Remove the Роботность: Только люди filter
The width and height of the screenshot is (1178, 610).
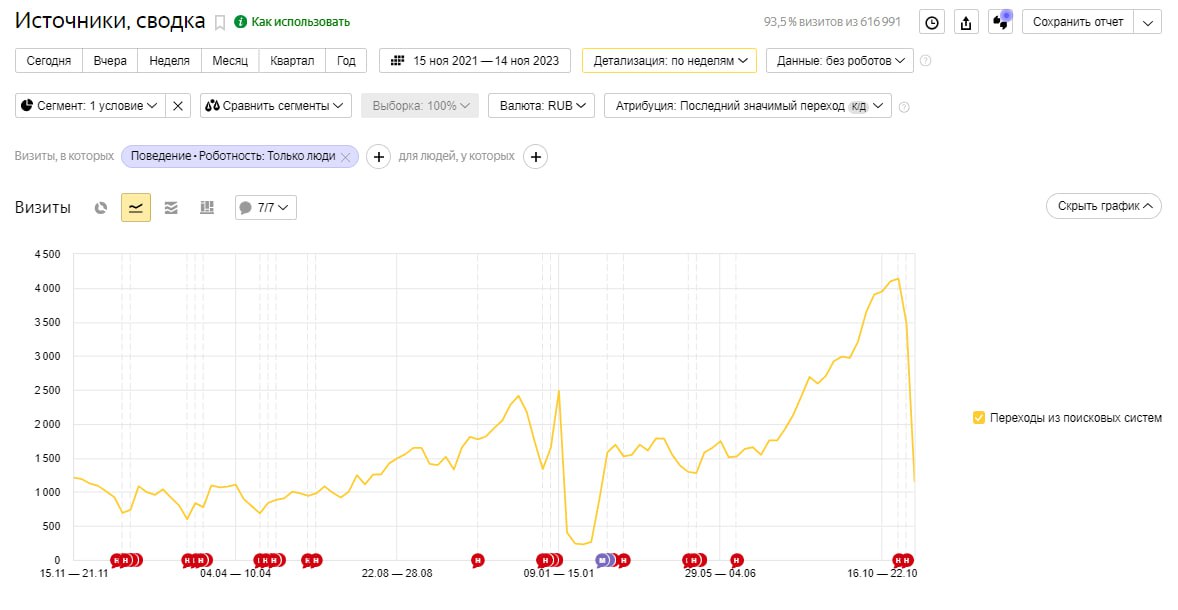click(x=346, y=157)
